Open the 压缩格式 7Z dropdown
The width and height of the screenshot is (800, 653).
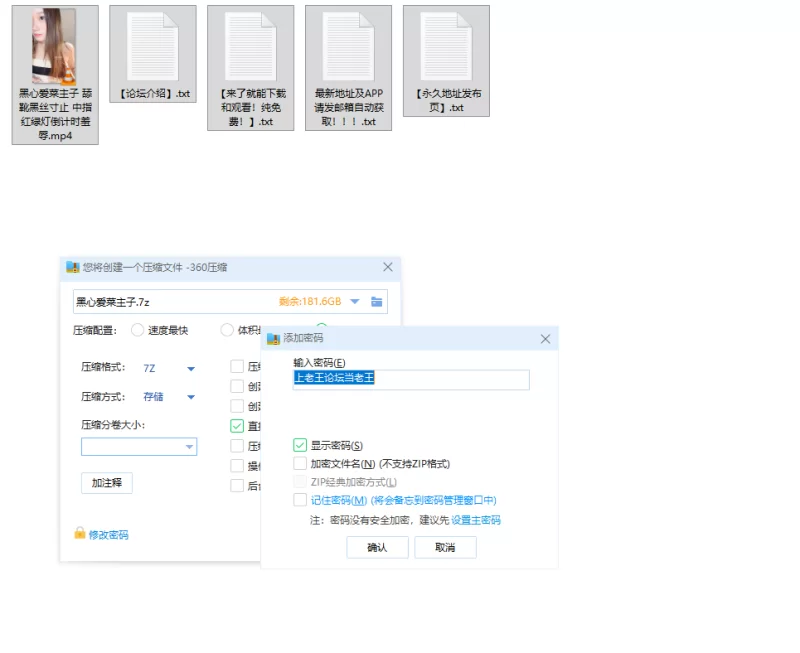(x=190, y=368)
